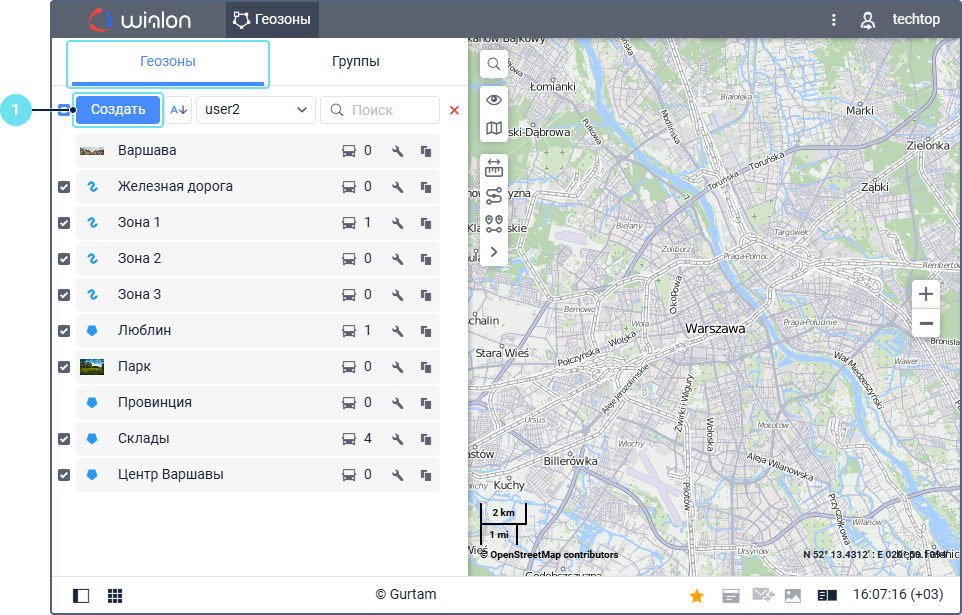
Task: Switch to the Группы tab
Action: [x=355, y=62]
